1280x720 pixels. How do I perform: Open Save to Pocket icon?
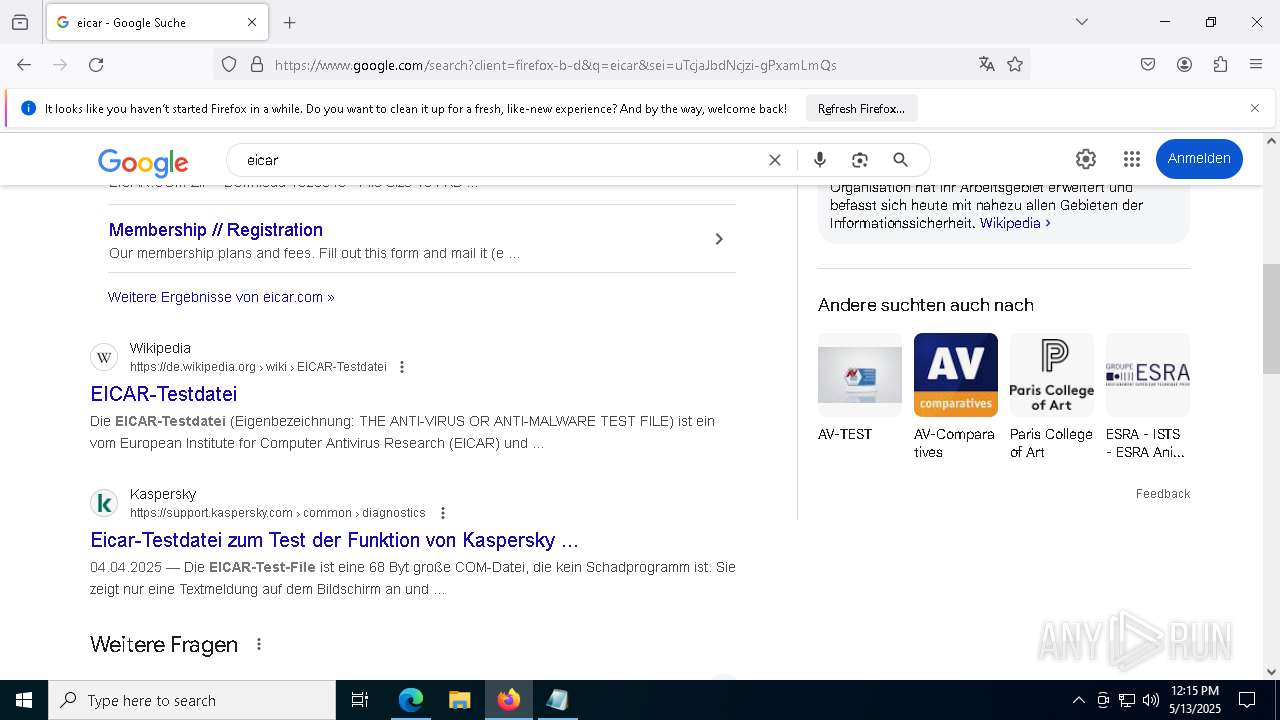coord(1148,64)
